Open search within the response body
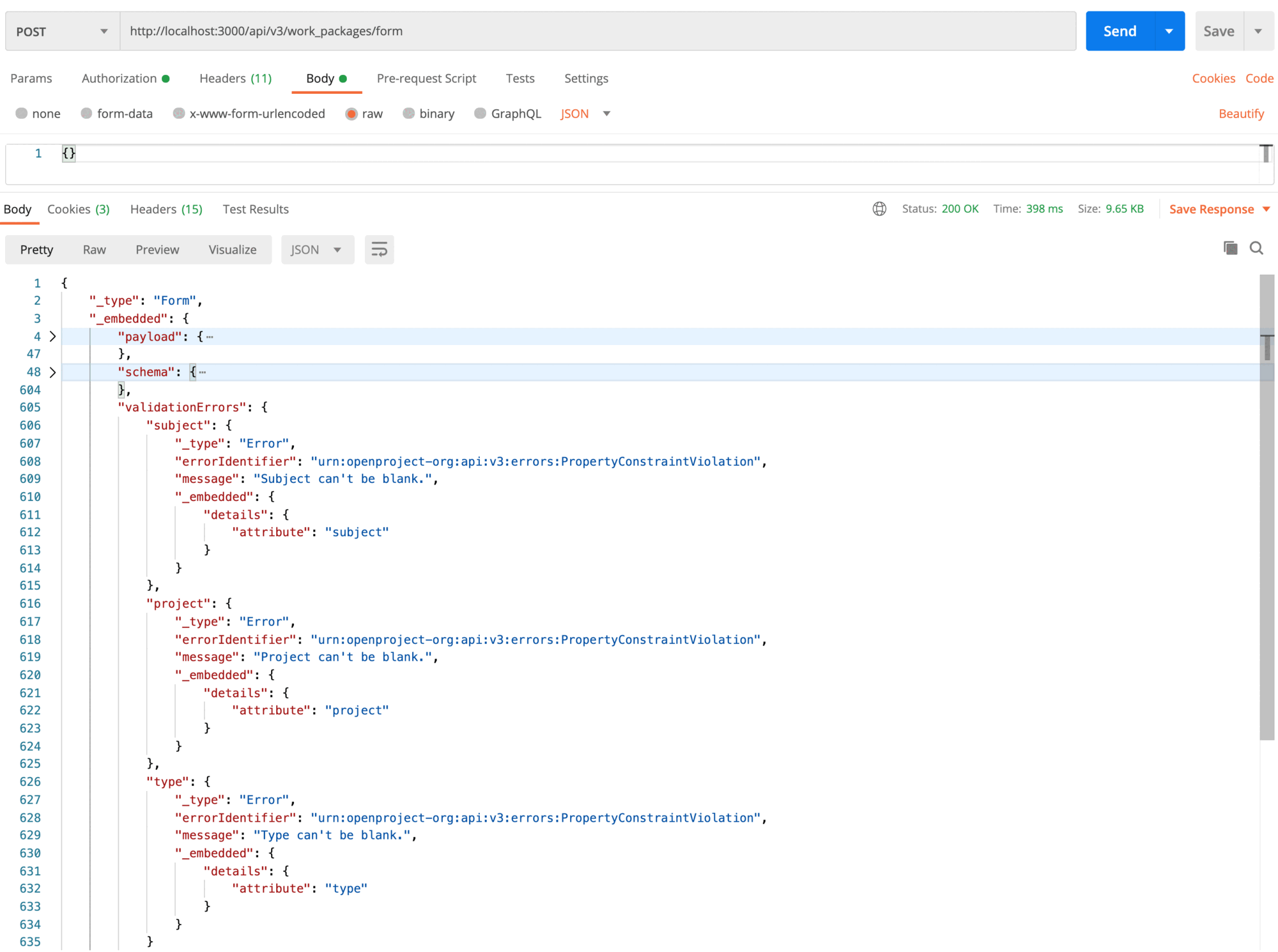 tap(1256, 248)
